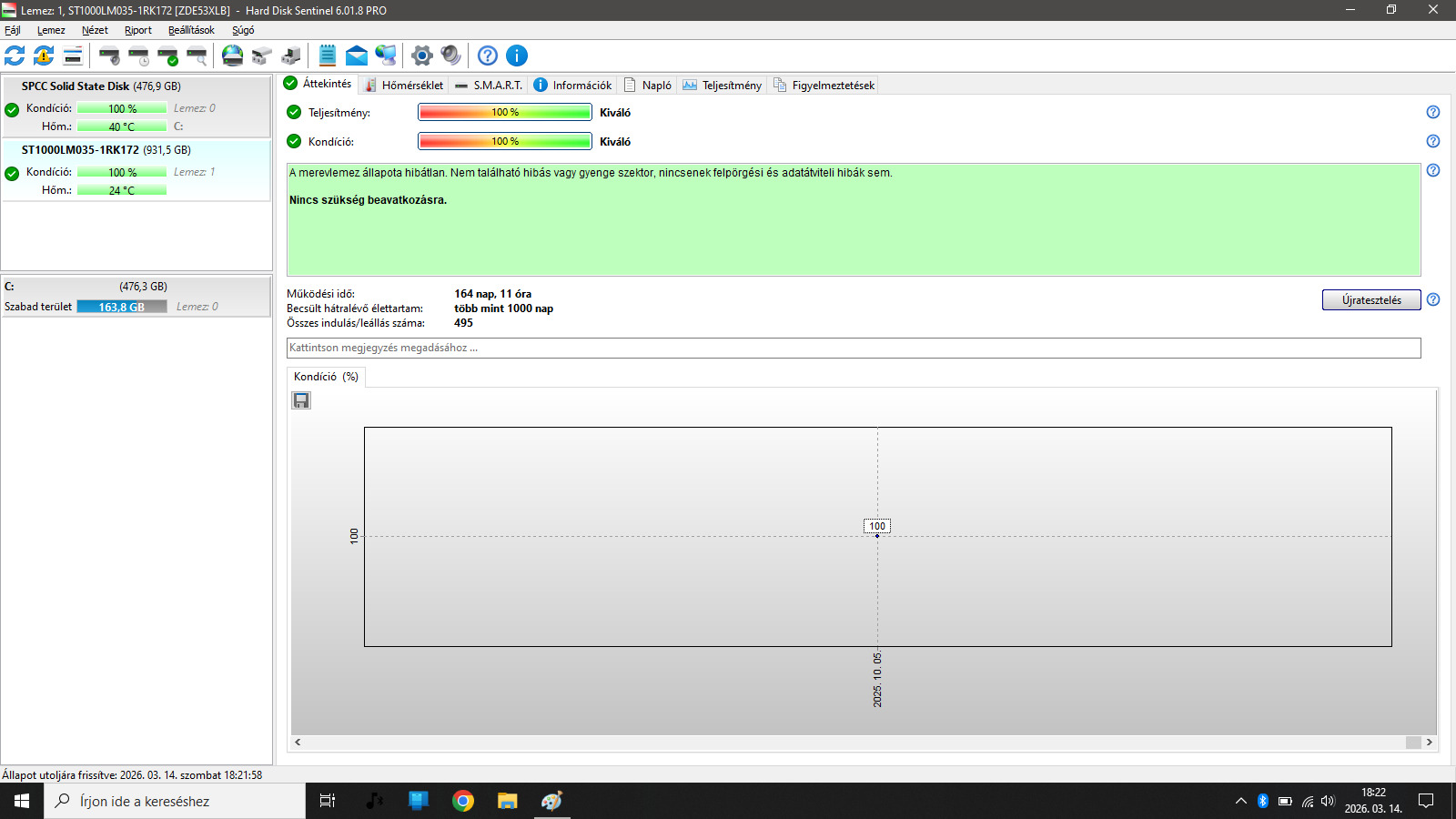Click the disk with magnifier toolbar icon
Image resolution: width=1456 pixels, height=819 pixels.
pyautogui.click(x=197, y=56)
